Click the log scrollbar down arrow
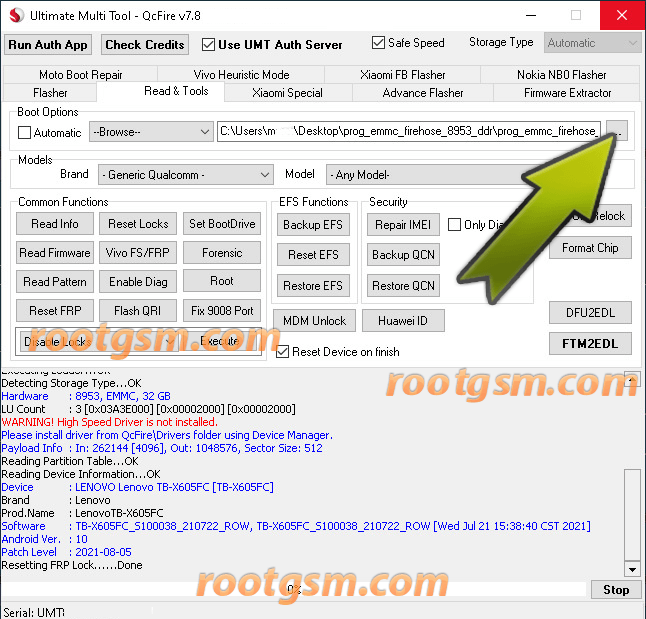The width and height of the screenshot is (646, 619). click(x=632, y=569)
